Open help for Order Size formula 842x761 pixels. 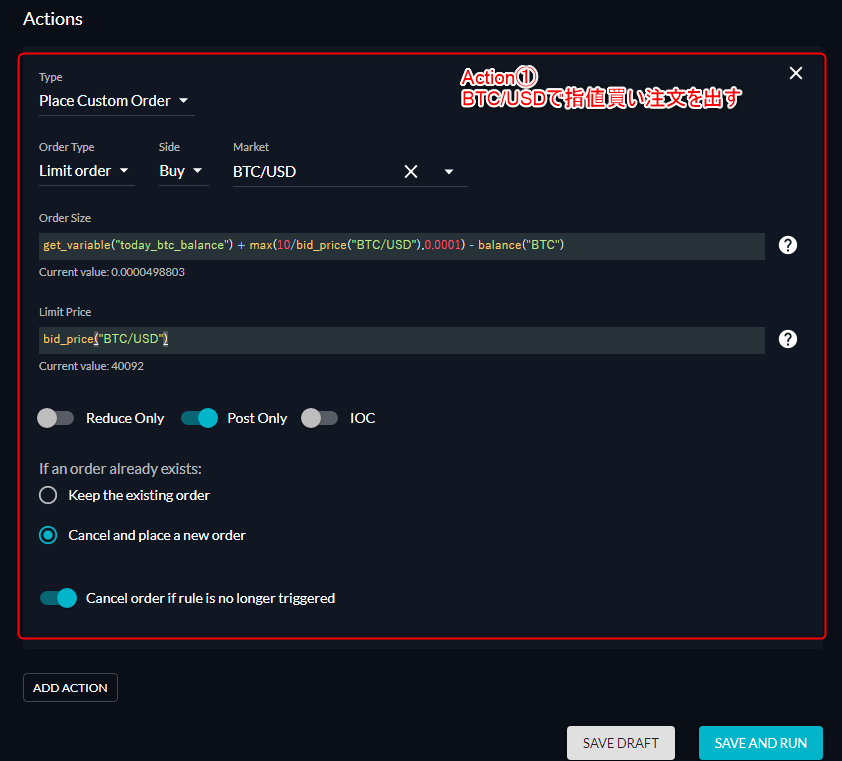(787, 245)
